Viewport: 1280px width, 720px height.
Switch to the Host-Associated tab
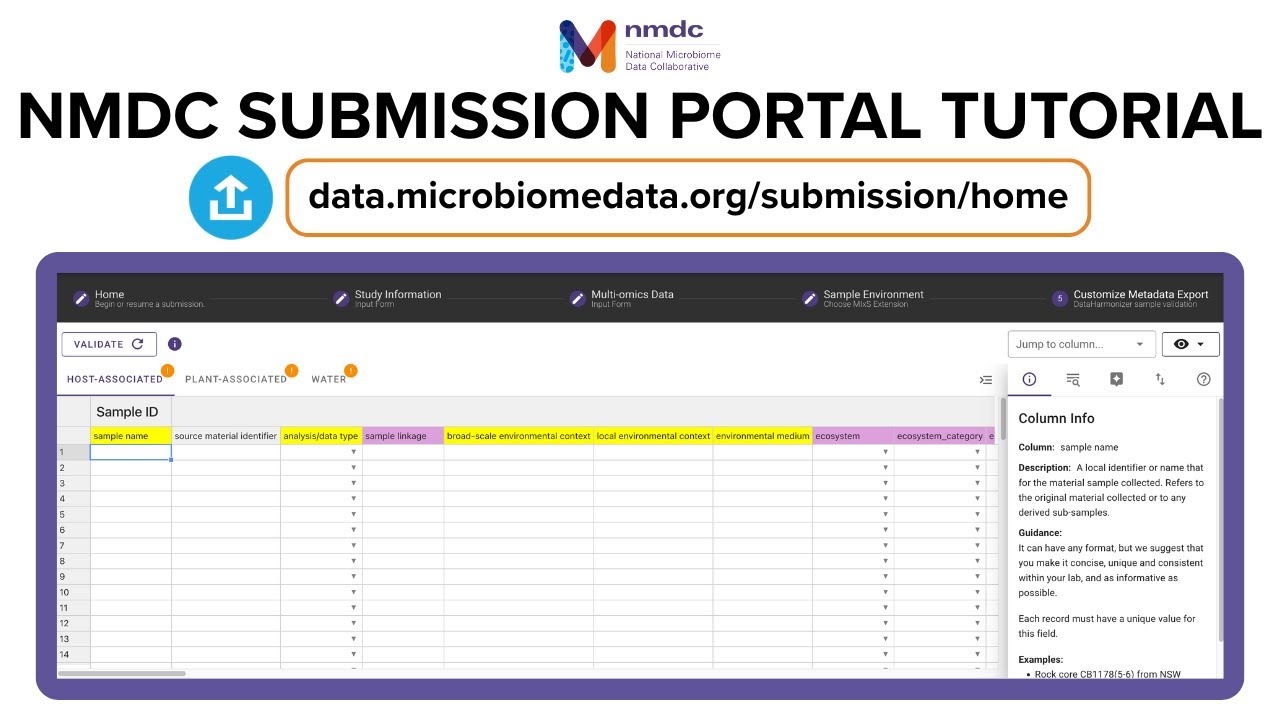coord(115,380)
